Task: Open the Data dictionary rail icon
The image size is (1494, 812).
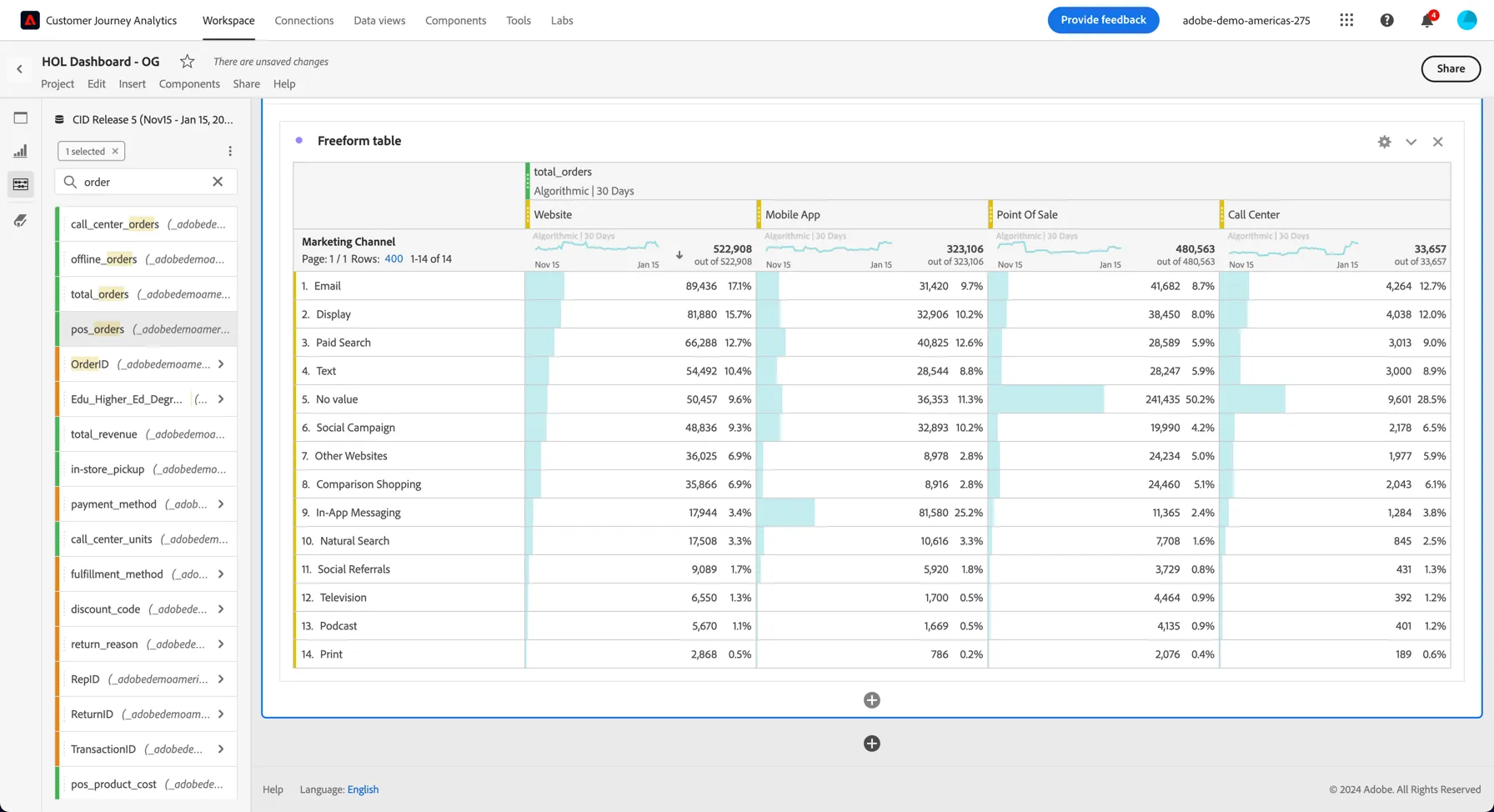Action: point(21,220)
